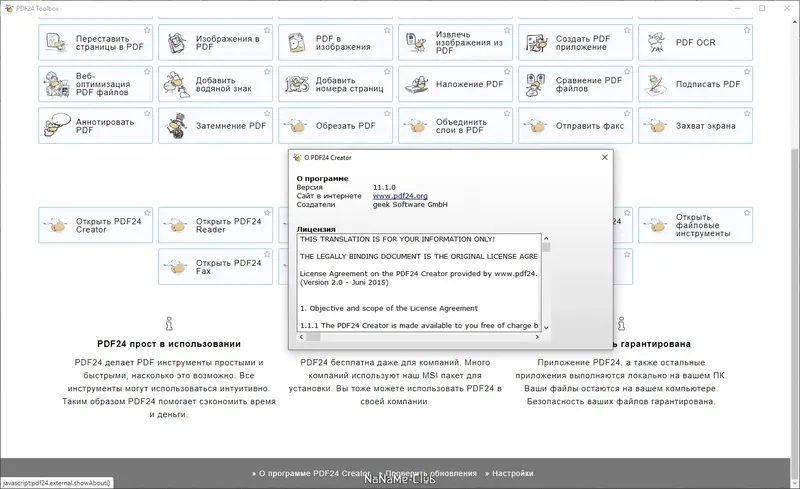Open the file tools (файловые инструменты) tile

pyautogui.click(x=695, y=225)
